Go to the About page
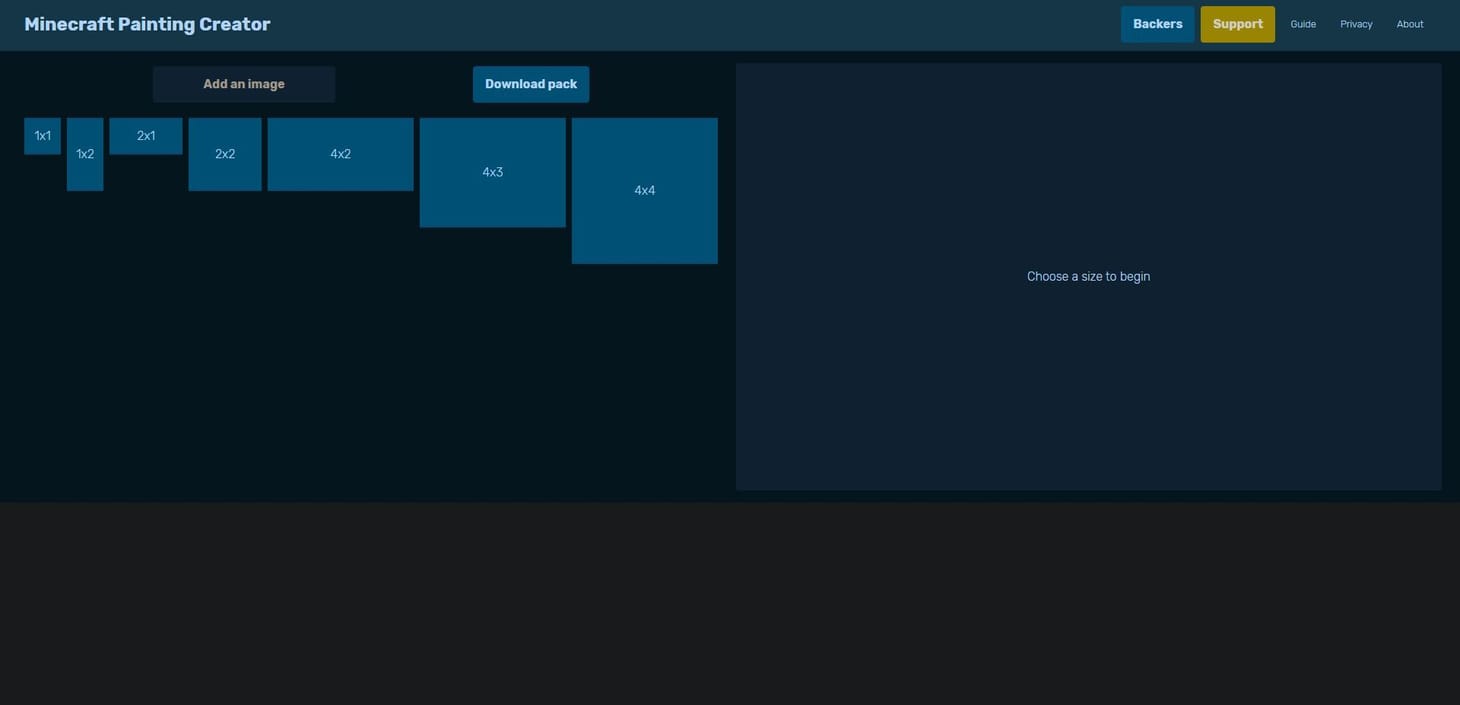1460x705 pixels. [1410, 24]
